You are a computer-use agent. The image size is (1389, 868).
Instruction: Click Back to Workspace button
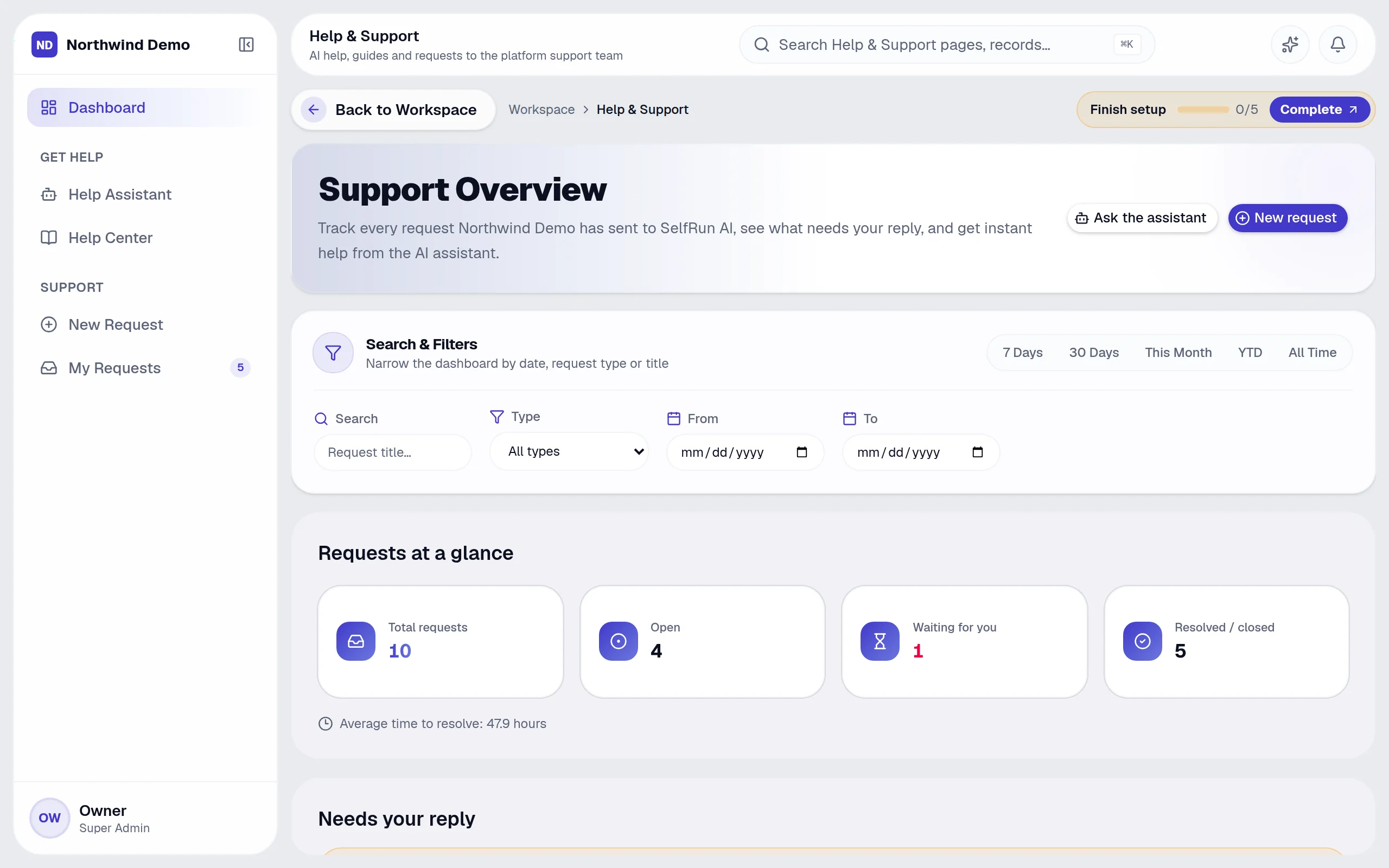[x=393, y=110]
